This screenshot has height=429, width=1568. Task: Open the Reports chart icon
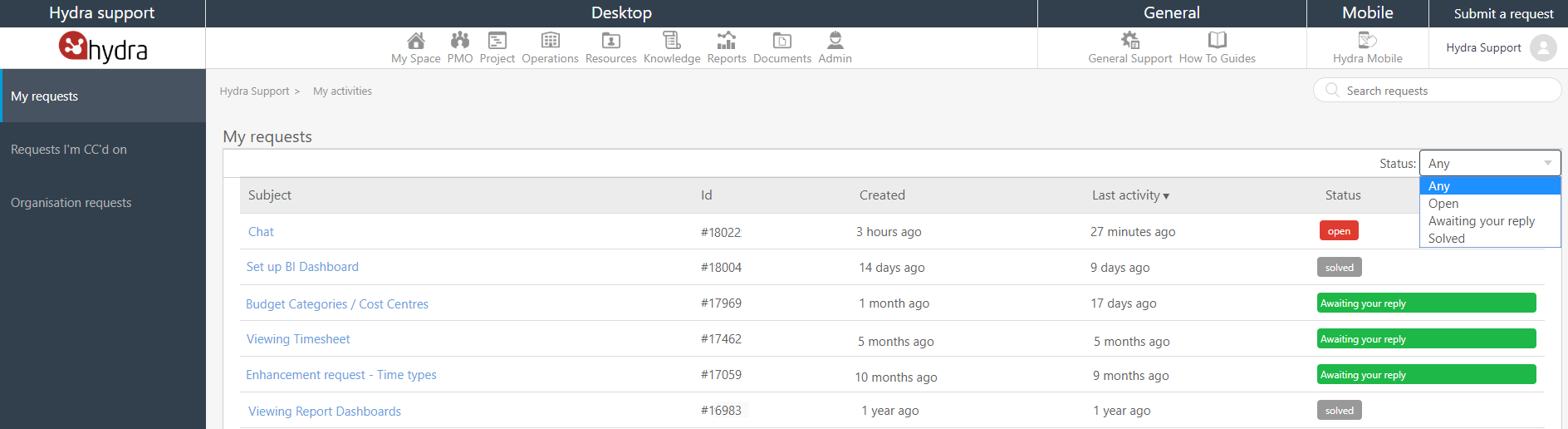coord(727,40)
